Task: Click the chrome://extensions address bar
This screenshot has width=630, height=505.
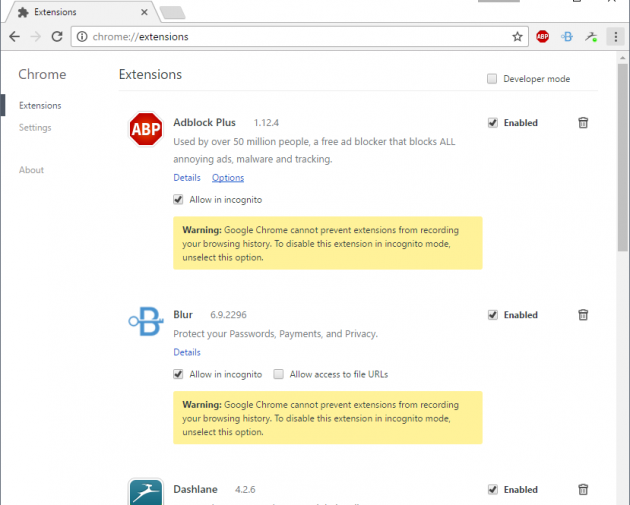Action: coord(299,37)
